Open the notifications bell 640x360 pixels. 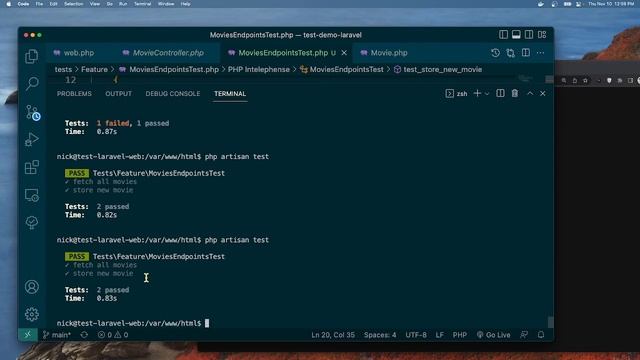point(541,335)
